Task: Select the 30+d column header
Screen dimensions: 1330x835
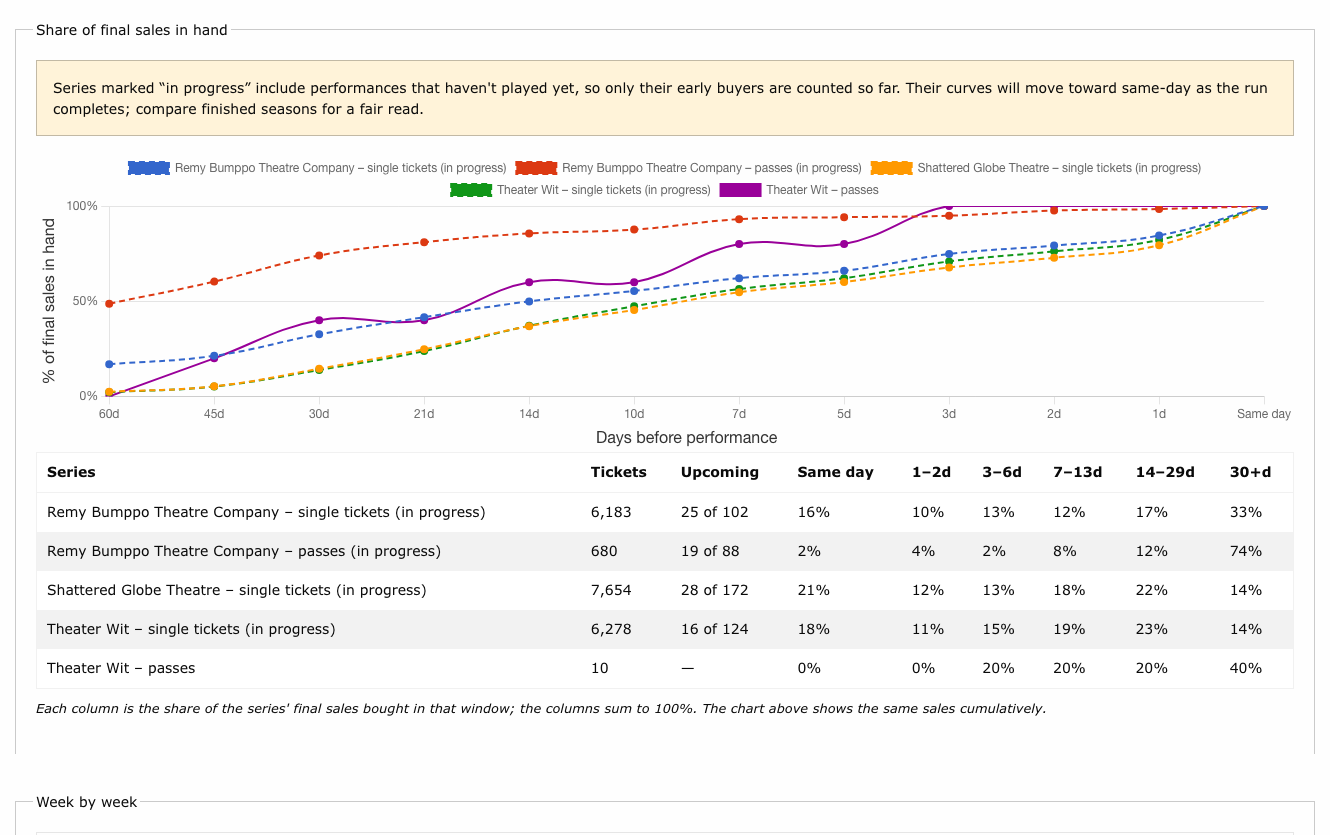Action: point(1250,472)
